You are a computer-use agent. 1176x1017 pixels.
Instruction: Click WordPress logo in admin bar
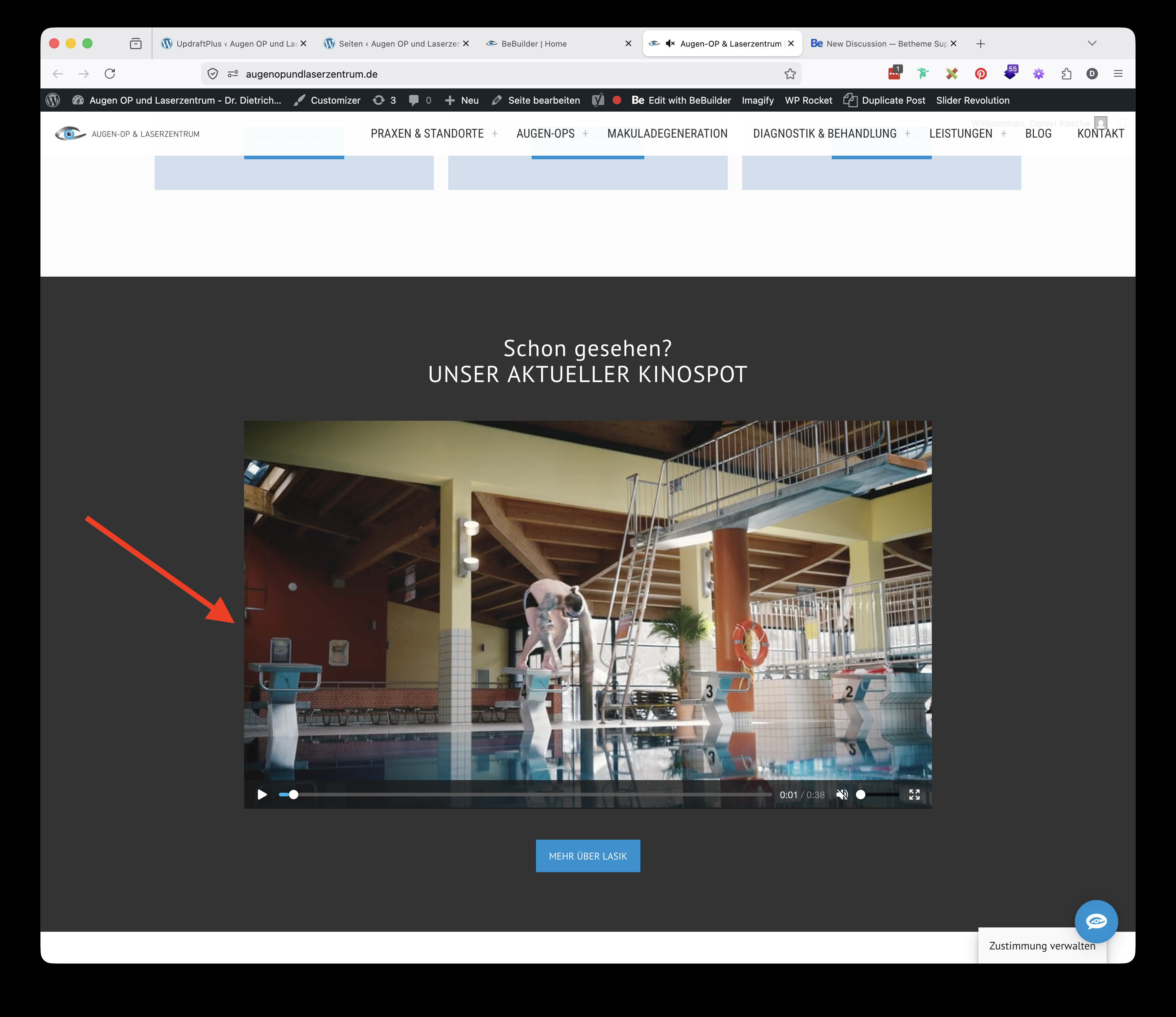(x=53, y=100)
